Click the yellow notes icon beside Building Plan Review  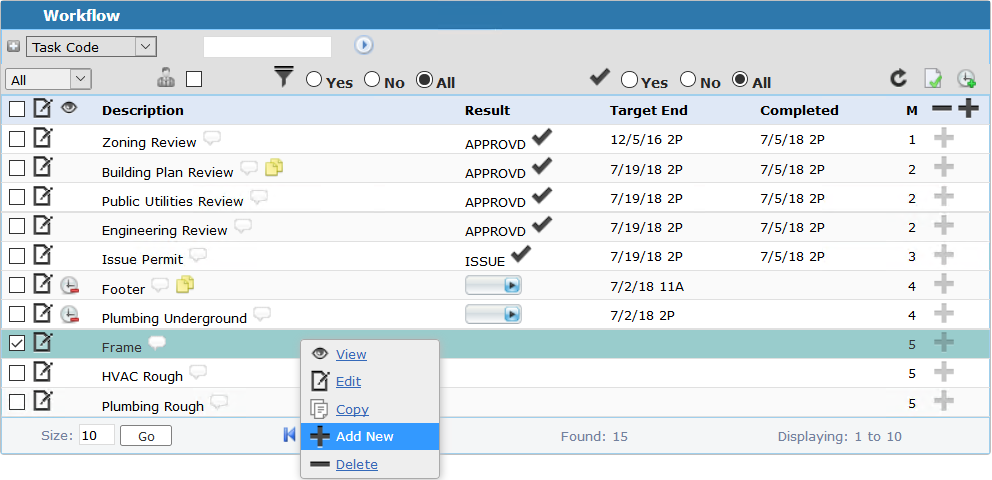tap(275, 168)
